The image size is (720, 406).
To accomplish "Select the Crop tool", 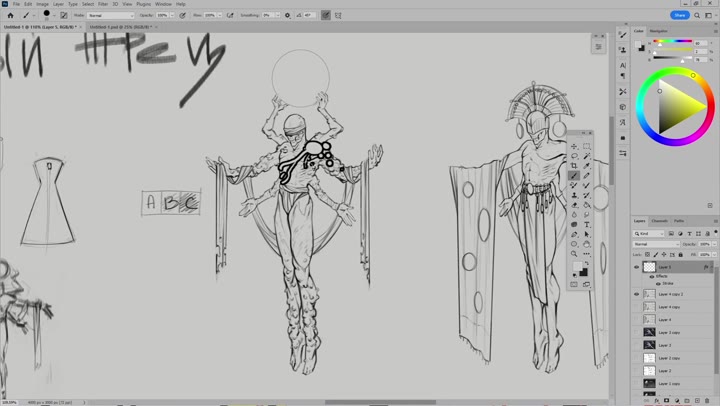I will tap(574, 166).
